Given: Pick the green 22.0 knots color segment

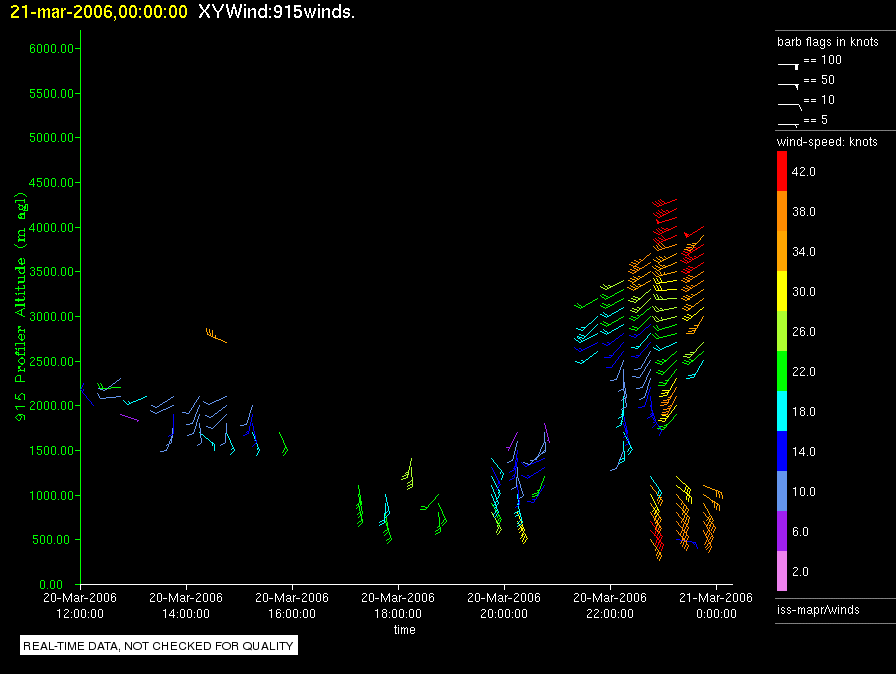Looking at the screenshot, I should click(x=782, y=372).
